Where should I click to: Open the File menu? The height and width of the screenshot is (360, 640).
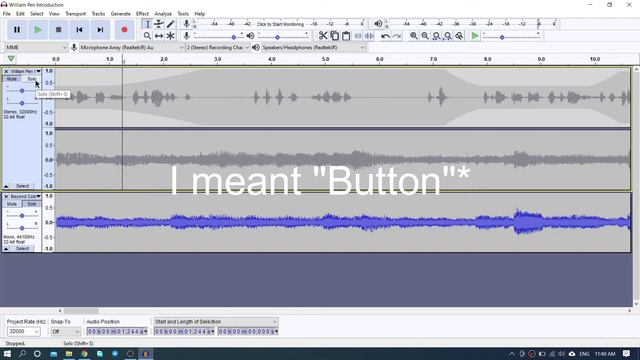pyautogui.click(x=7, y=13)
